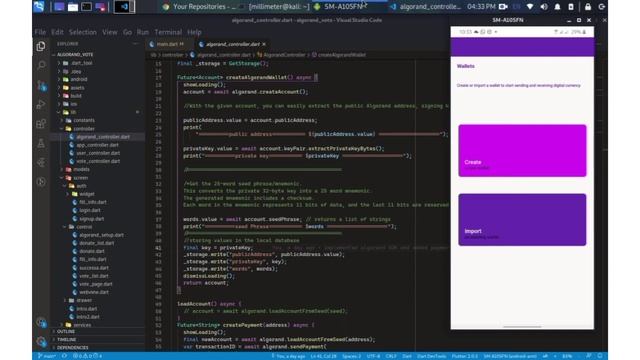The width and height of the screenshot is (640, 360).
Task: Open the Source Control view
Action: click(41, 85)
